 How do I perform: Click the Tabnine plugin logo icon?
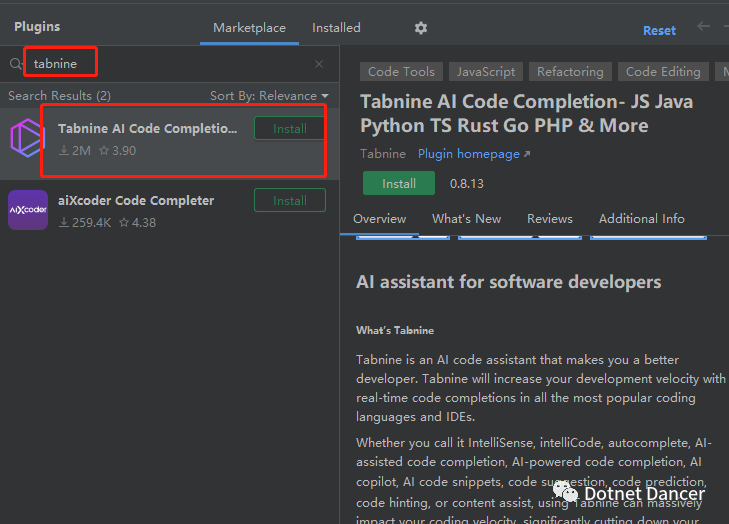(27, 137)
